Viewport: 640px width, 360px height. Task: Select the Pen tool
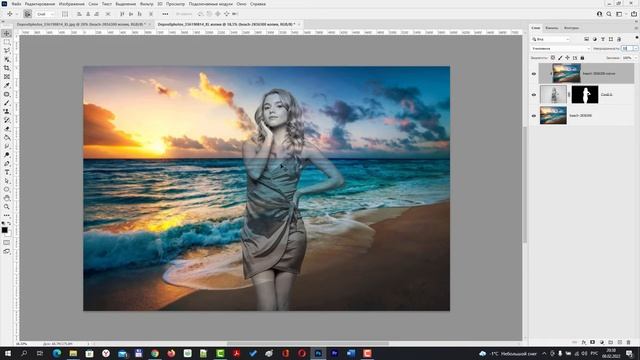point(7,164)
